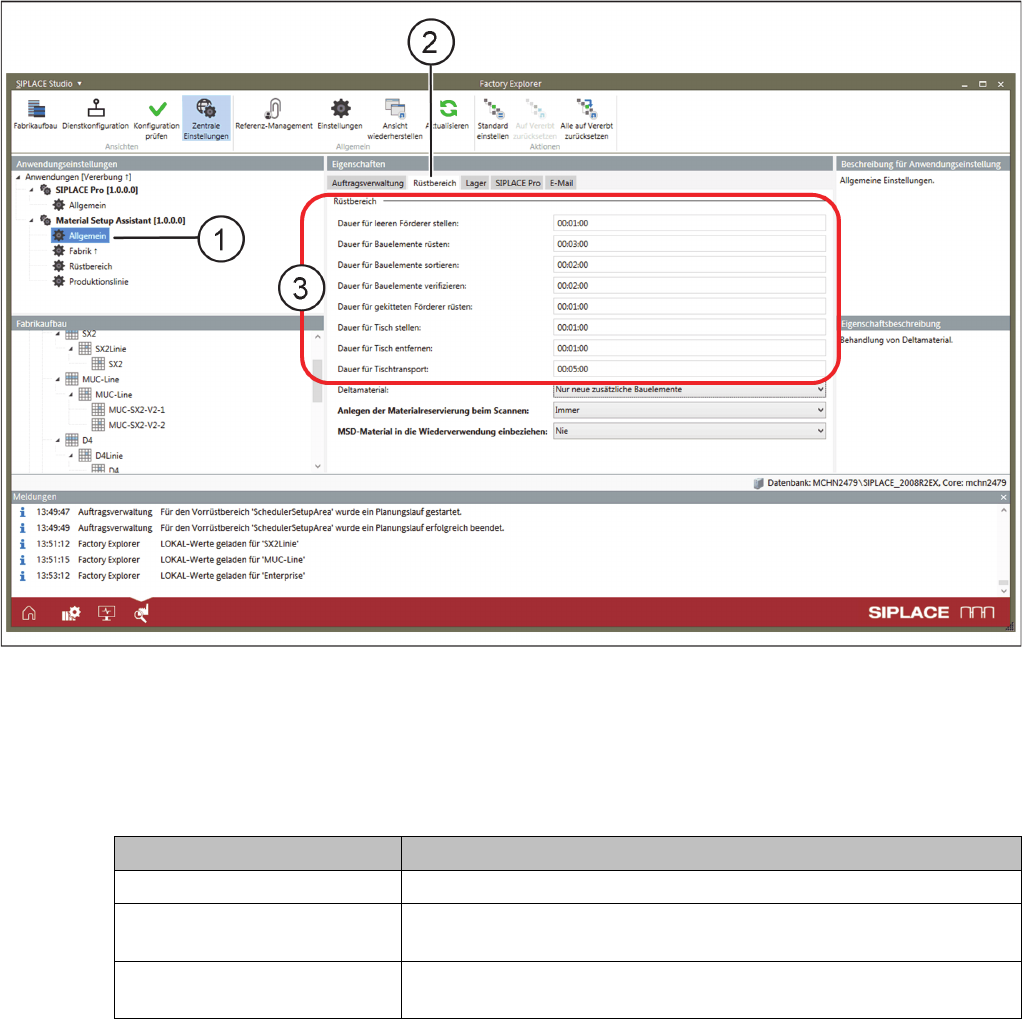Collapse SIPLACE Pro [1.0.0.0] node
The image size is (1022, 1019).
[x=31, y=190]
